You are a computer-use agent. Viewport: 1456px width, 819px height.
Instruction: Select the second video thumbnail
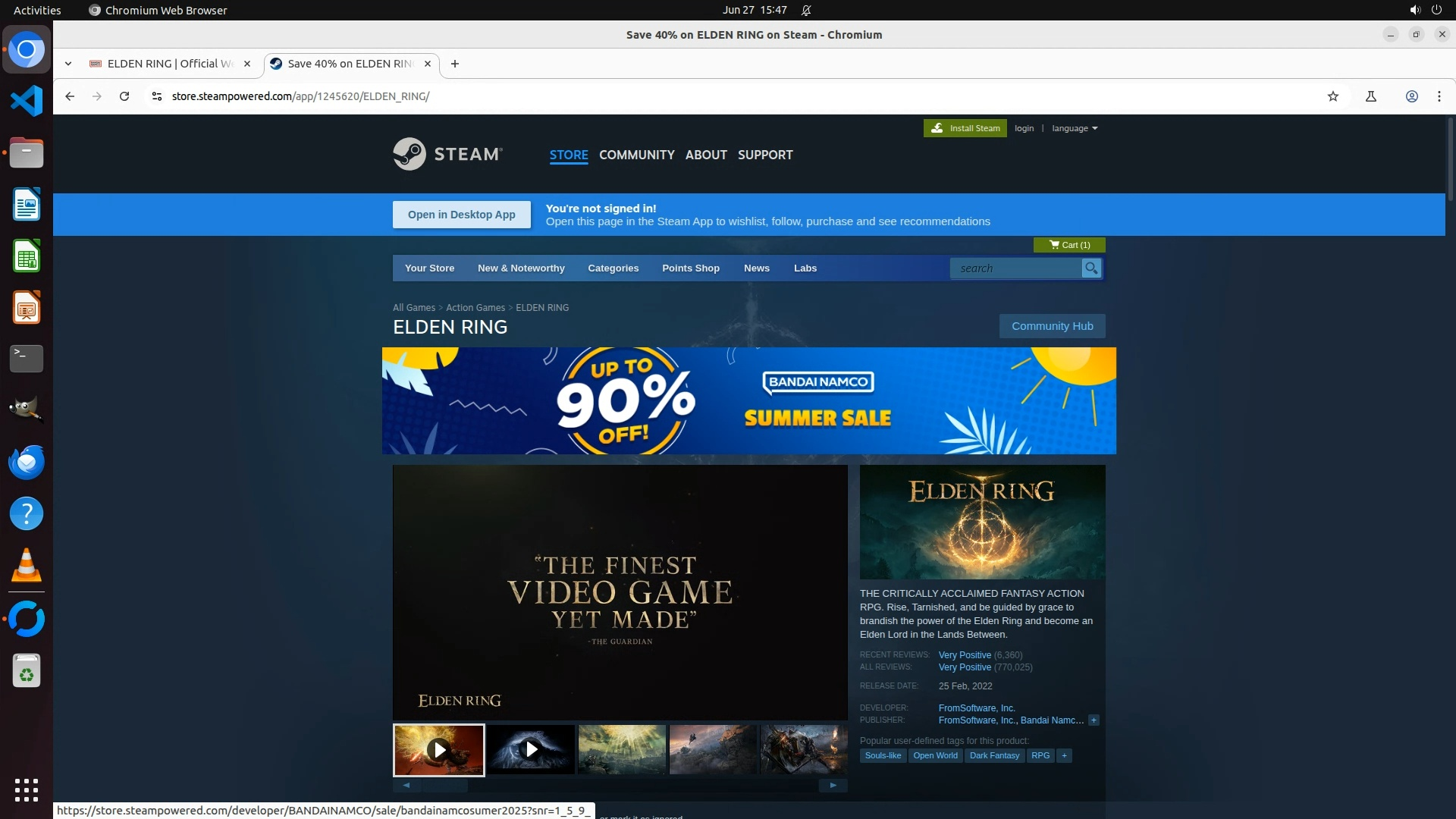(x=530, y=750)
